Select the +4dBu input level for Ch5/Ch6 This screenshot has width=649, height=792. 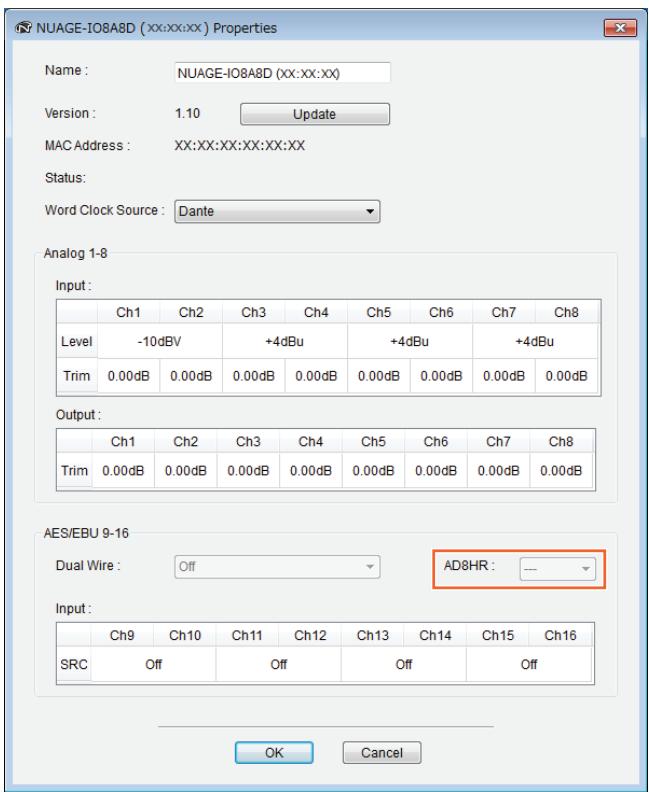(410, 341)
